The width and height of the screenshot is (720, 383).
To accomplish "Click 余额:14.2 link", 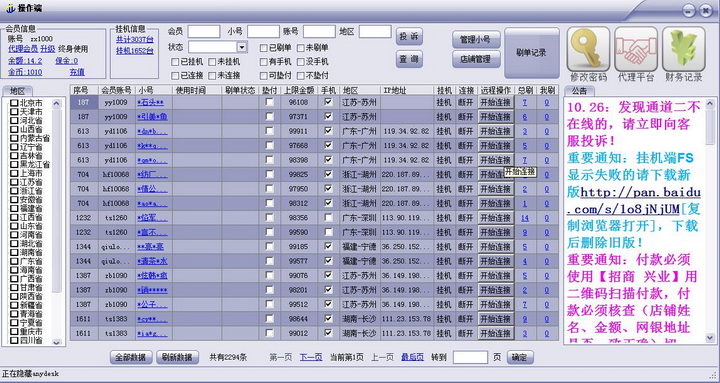I will tap(25, 61).
